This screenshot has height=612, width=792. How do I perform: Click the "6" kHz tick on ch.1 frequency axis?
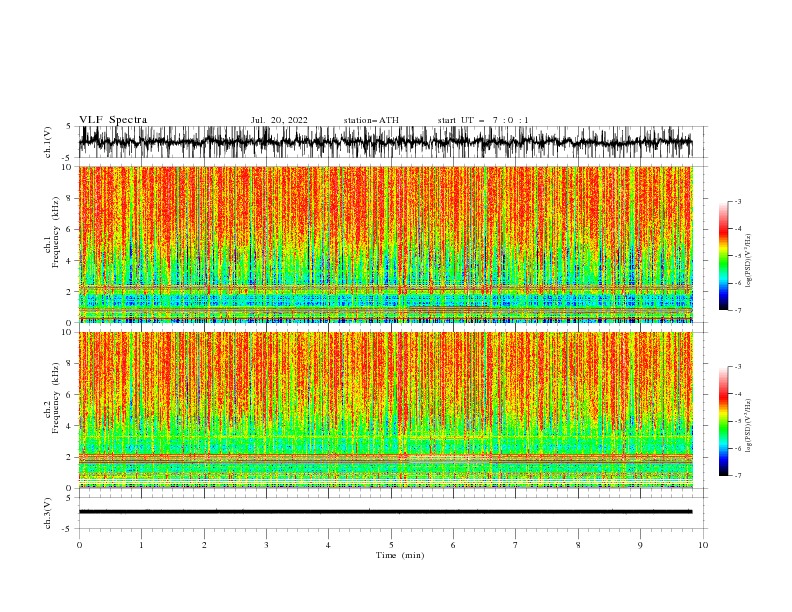[x=69, y=229]
